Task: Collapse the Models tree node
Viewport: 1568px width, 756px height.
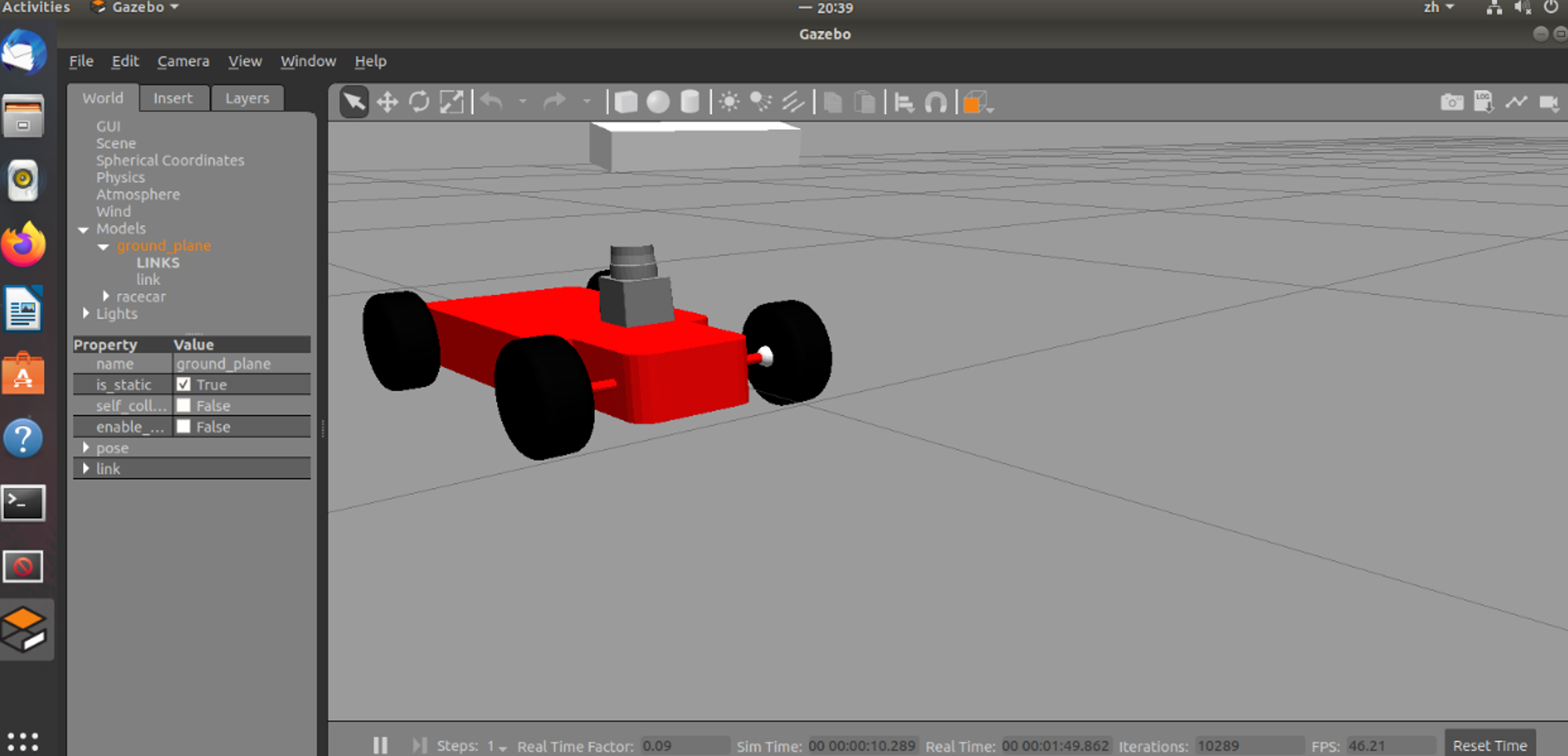Action: pyautogui.click(x=83, y=229)
